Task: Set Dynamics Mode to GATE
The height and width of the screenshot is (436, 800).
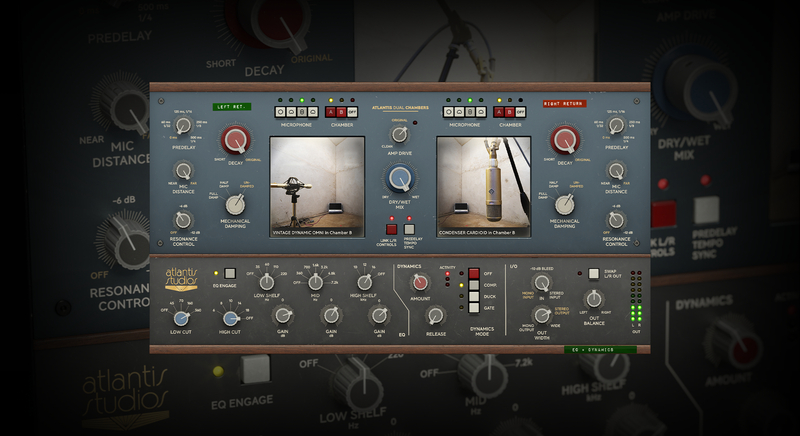Action: 474,307
